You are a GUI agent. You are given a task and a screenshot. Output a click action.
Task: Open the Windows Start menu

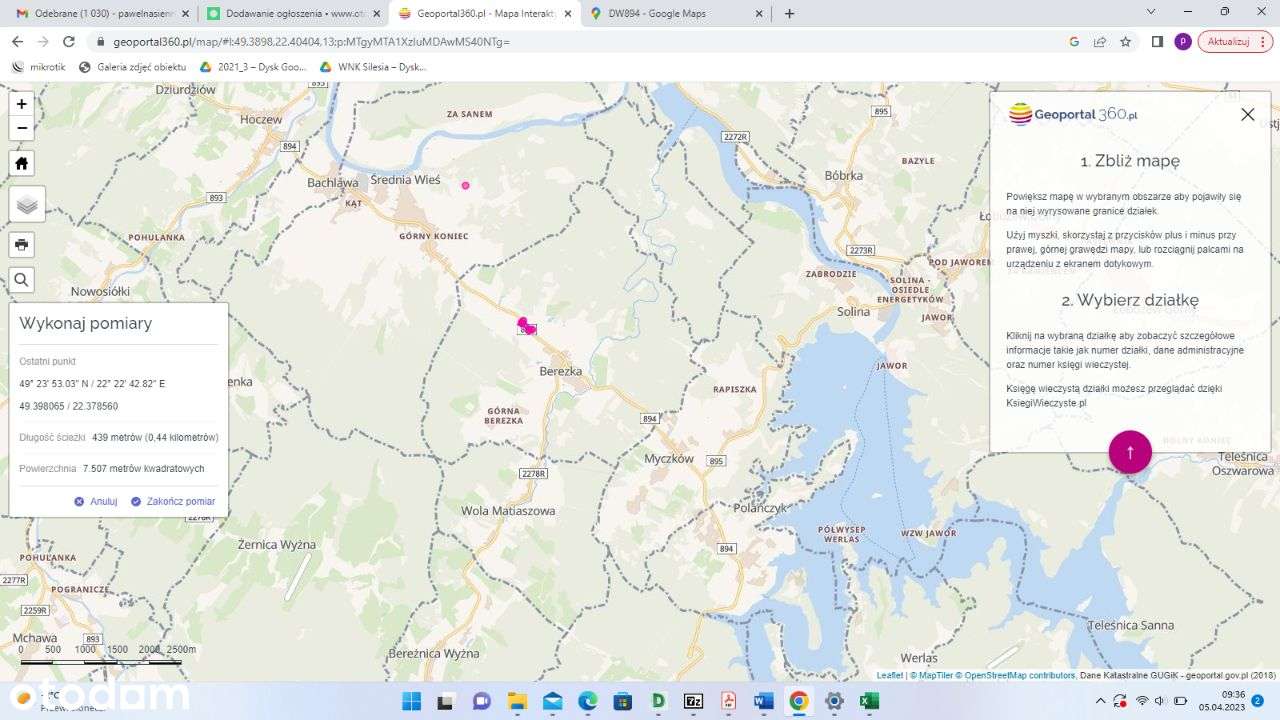tap(411, 701)
